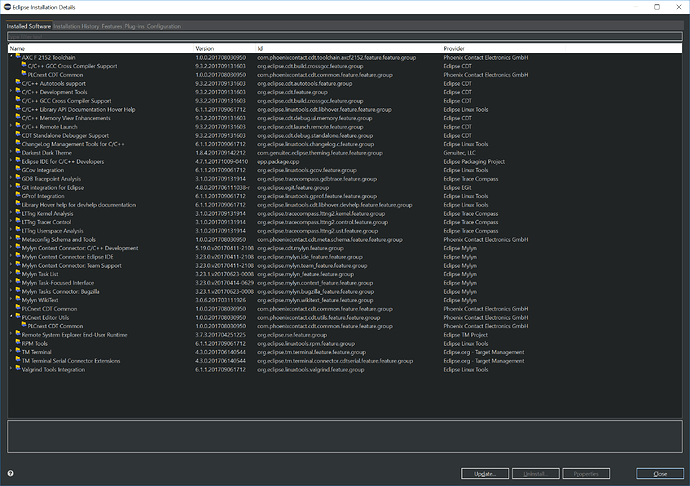Click the provider cell 'Eclipse TM Project'
Viewport: 690px width, 486px height.
point(465,335)
